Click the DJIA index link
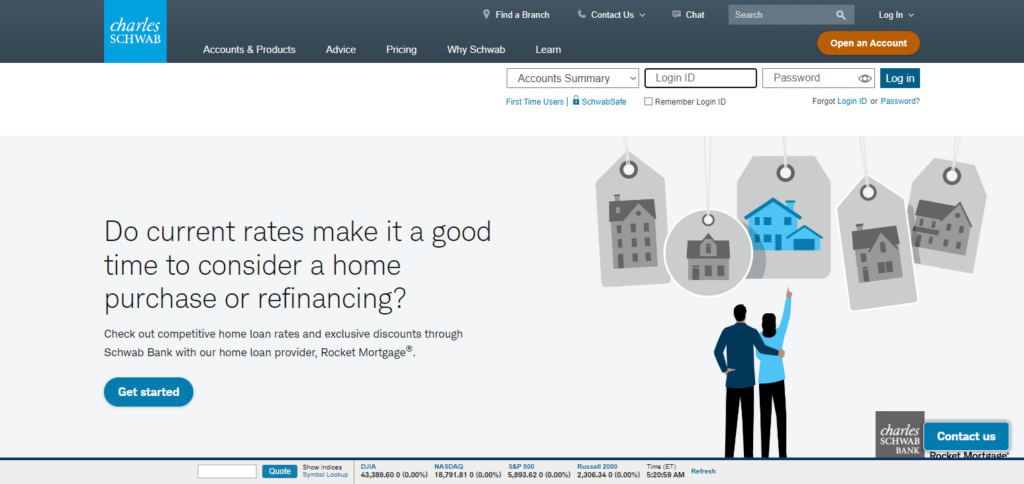Viewport: 1024px width, 484px height. pos(368,466)
